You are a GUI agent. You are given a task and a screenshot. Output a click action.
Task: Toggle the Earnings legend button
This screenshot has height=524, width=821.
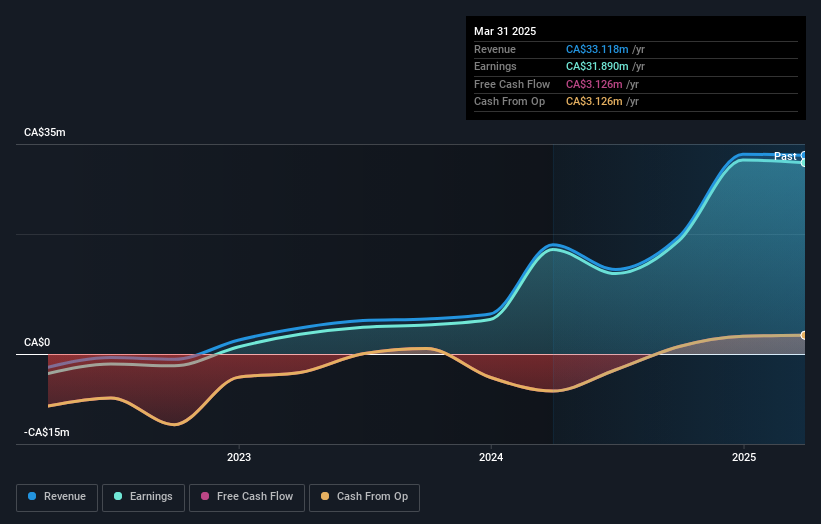[143, 497]
